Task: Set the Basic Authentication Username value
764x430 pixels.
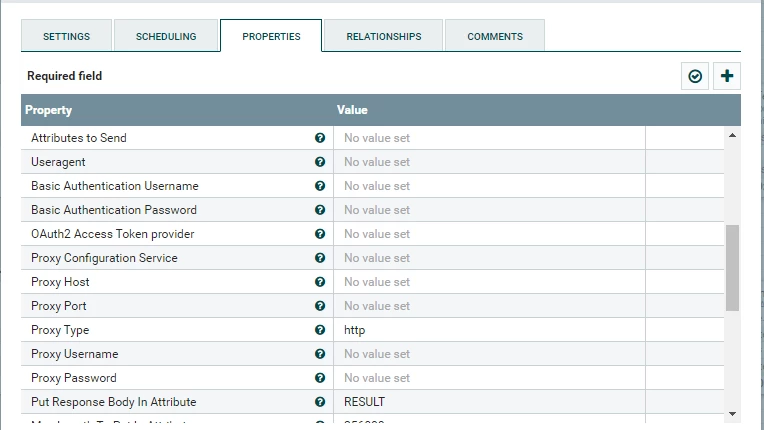Action: (489, 186)
